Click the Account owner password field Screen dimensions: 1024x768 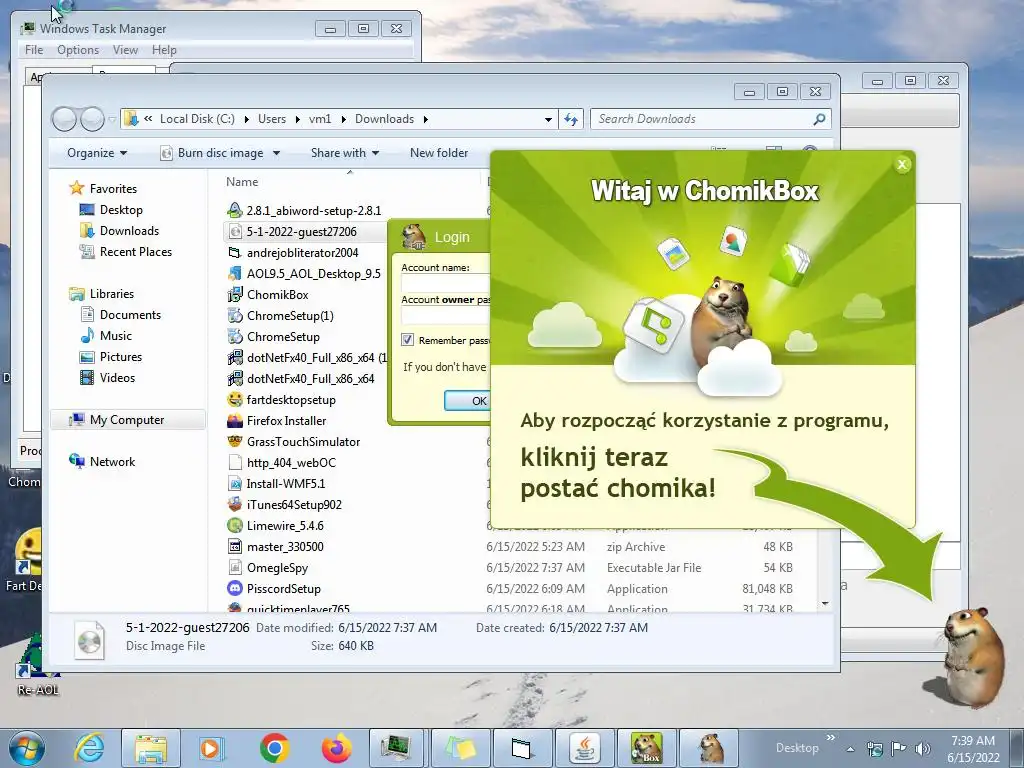[445, 315]
